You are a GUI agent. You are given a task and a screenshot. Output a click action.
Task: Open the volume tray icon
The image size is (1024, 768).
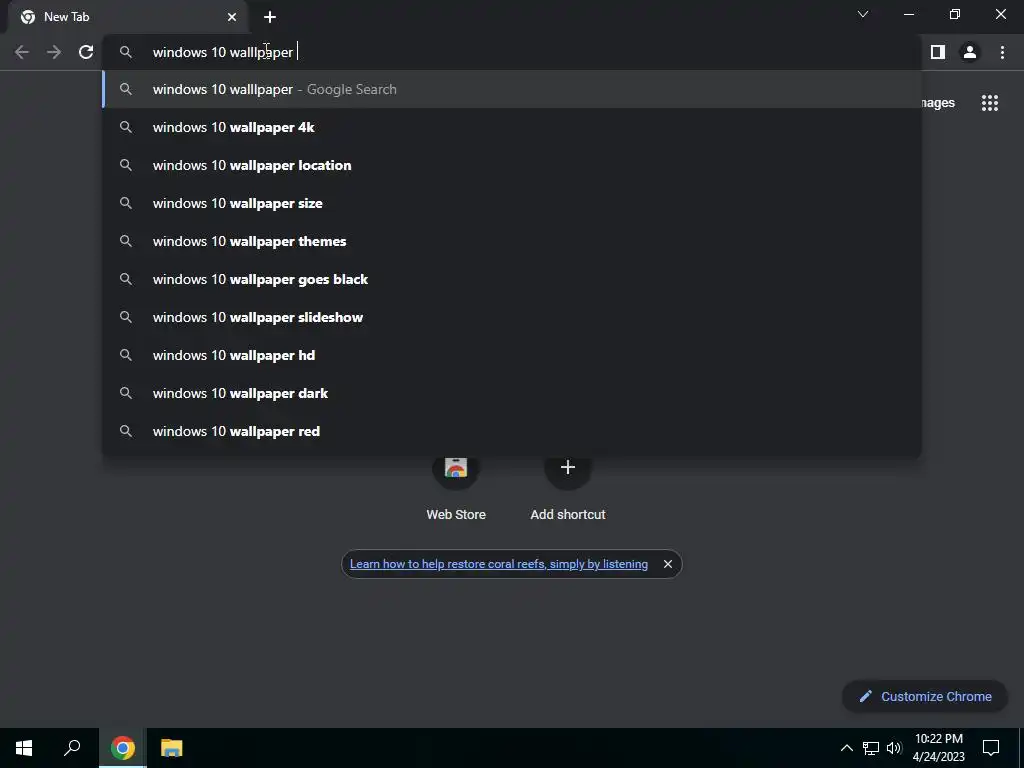click(894, 748)
